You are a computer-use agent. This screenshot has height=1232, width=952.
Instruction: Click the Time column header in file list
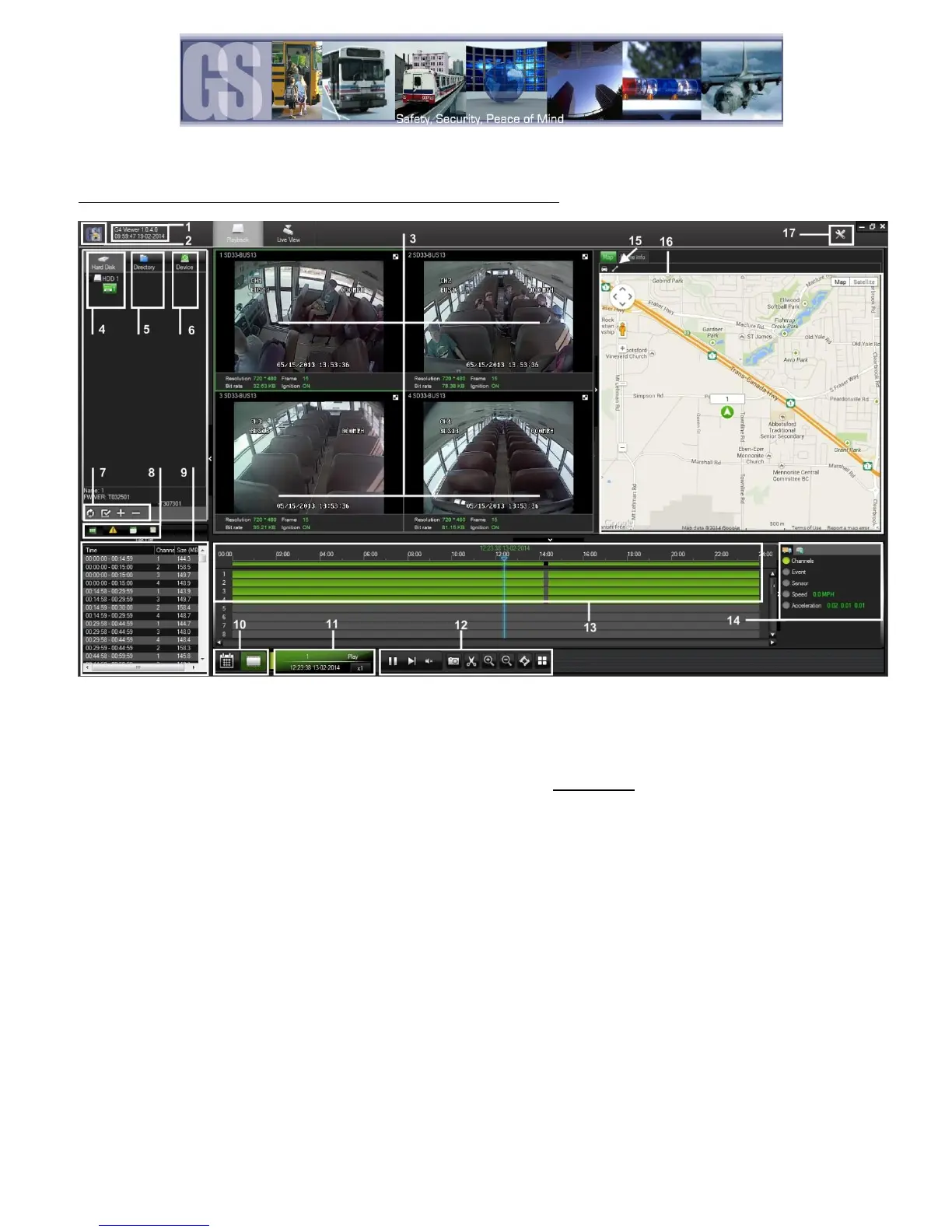(x=119, y=550)
